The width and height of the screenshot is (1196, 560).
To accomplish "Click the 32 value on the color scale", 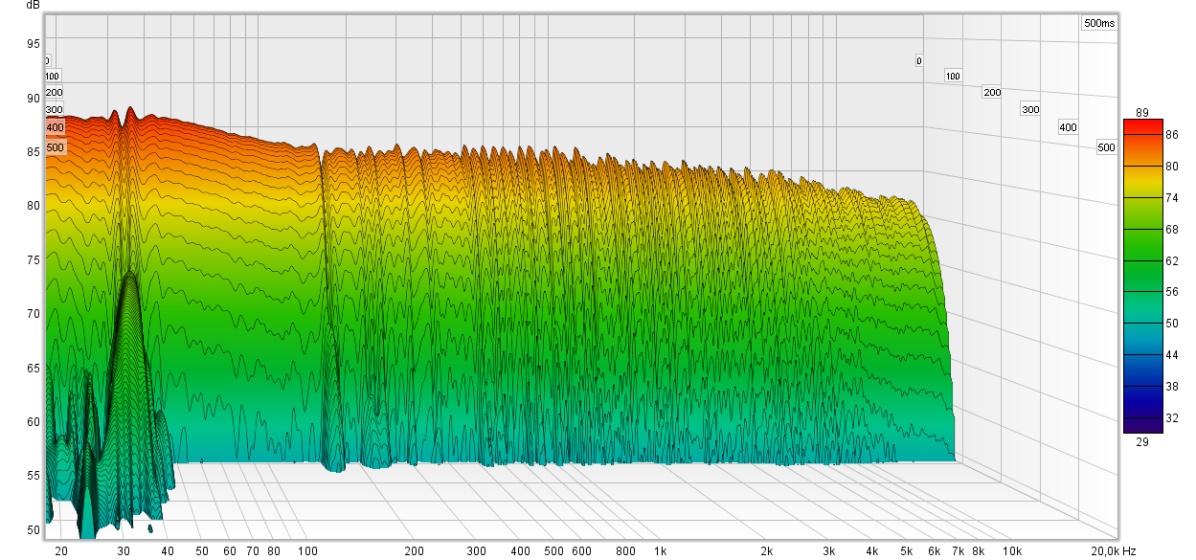I will (1172, 418).
